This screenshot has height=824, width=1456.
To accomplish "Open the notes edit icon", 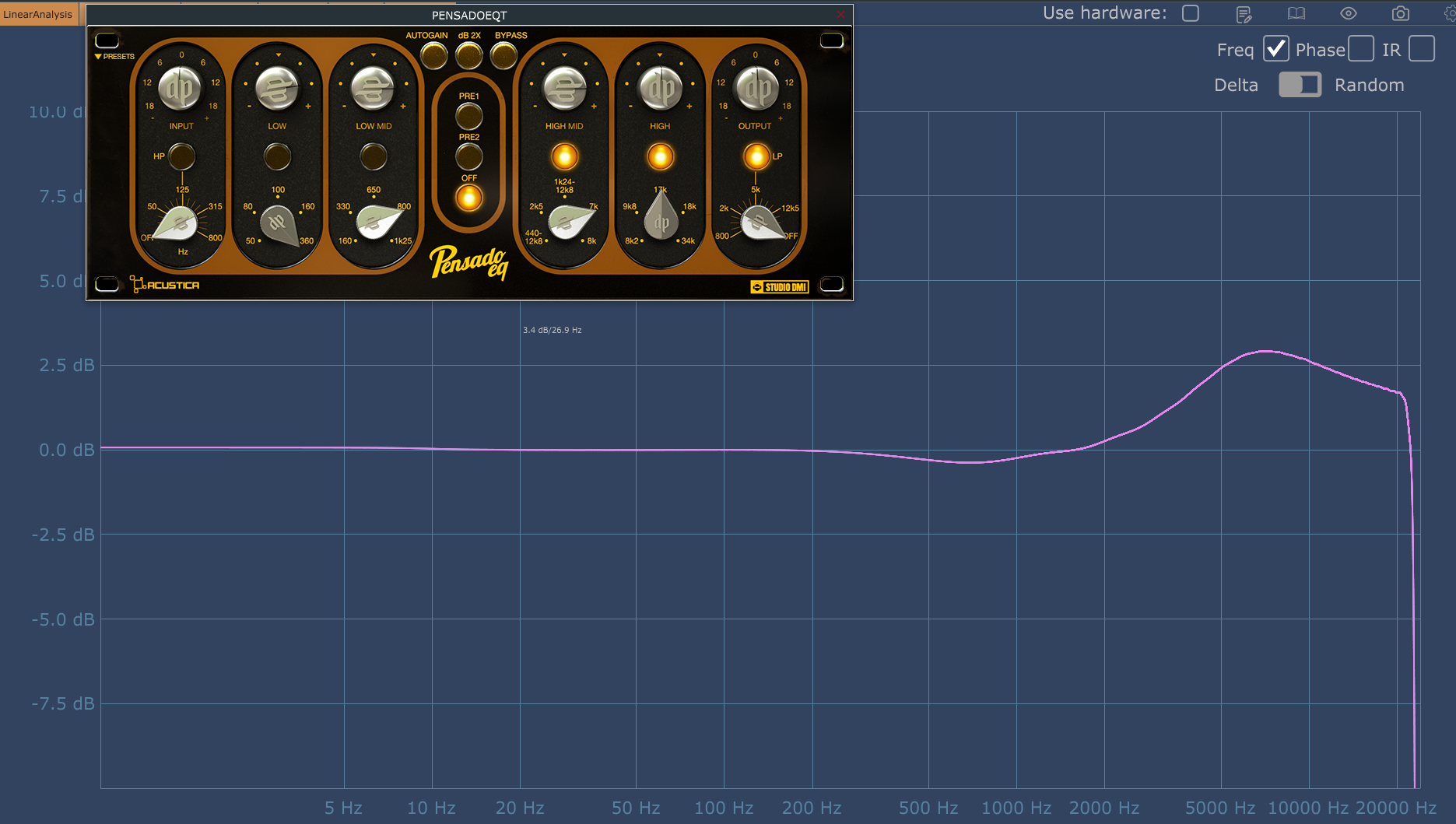I will coord(1244,14).
